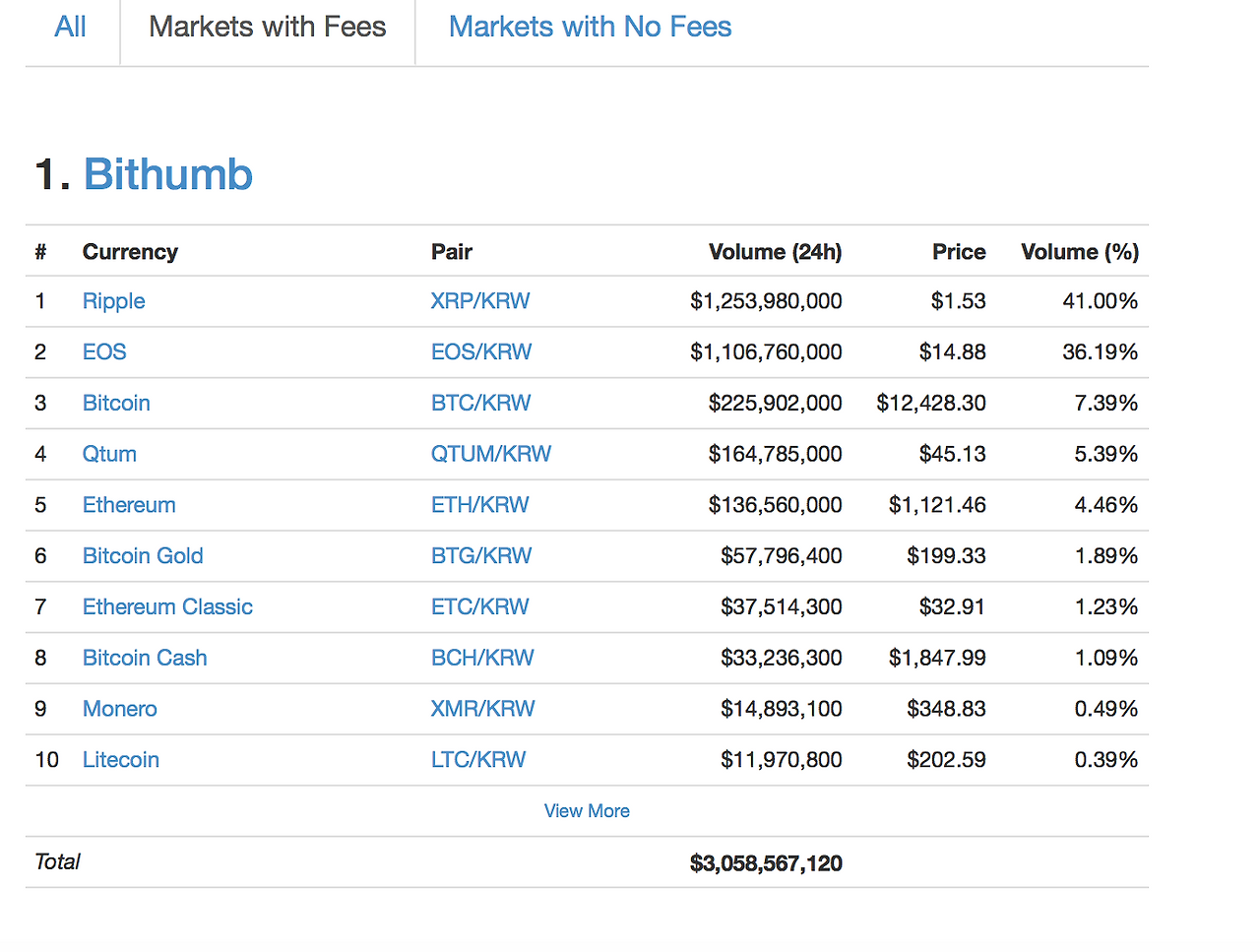Follow the LTC/KRW pair link
This screenshot has width=1260, height=952.
click(478, 761)
